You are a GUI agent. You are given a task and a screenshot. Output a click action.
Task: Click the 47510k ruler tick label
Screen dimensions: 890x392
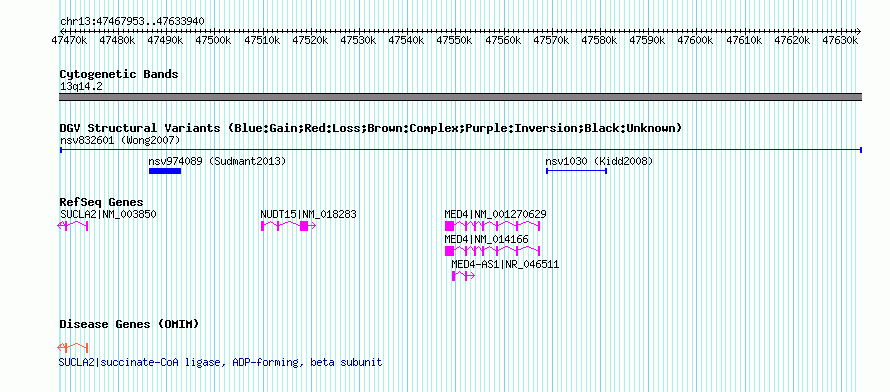[x=262, y=40]
